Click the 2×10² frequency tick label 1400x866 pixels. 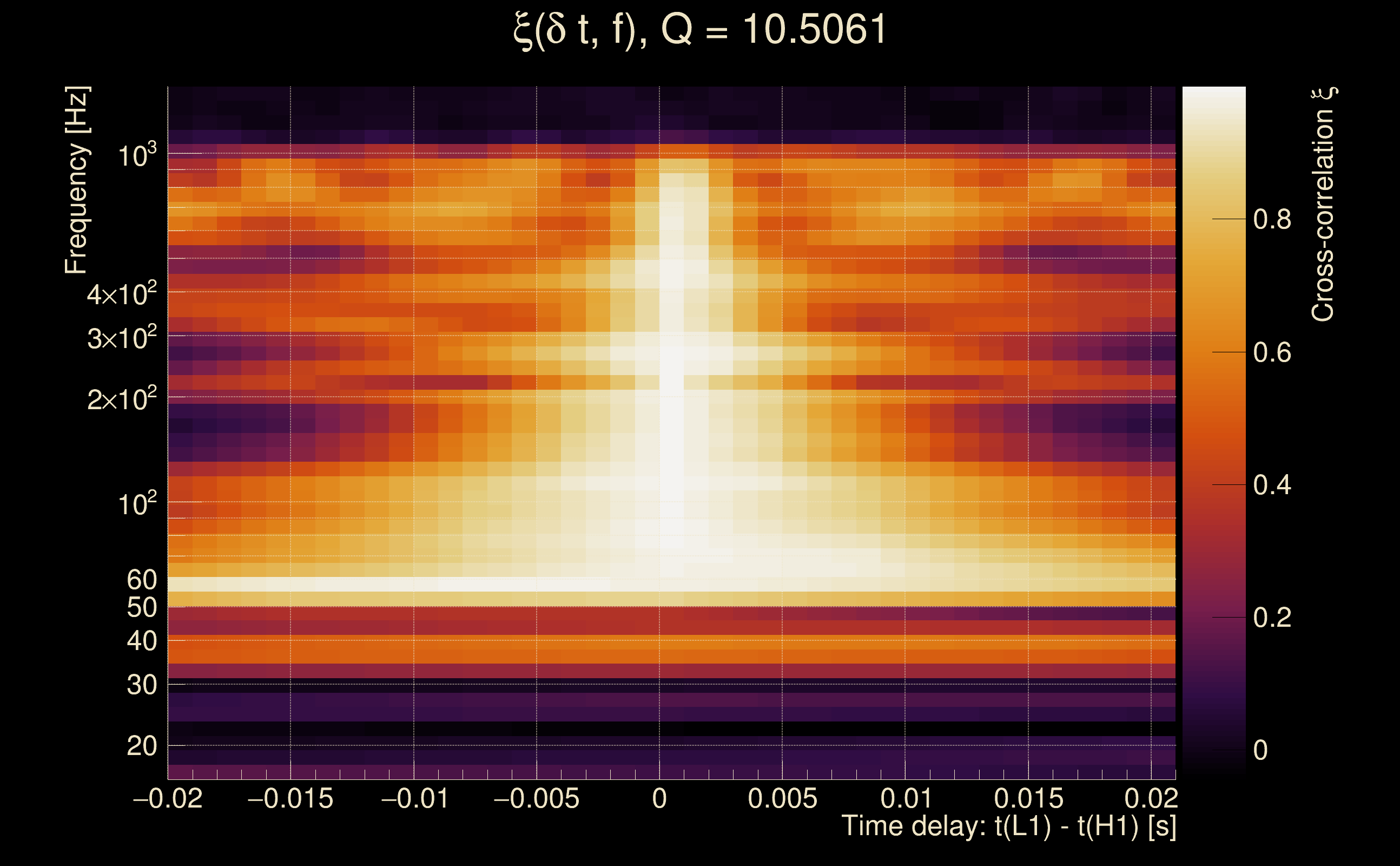[x=121, y=399]
